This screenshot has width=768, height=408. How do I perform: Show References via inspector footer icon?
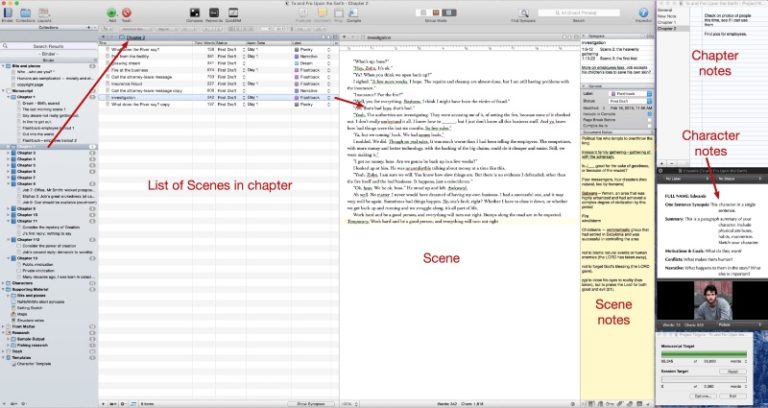point(602,404)
